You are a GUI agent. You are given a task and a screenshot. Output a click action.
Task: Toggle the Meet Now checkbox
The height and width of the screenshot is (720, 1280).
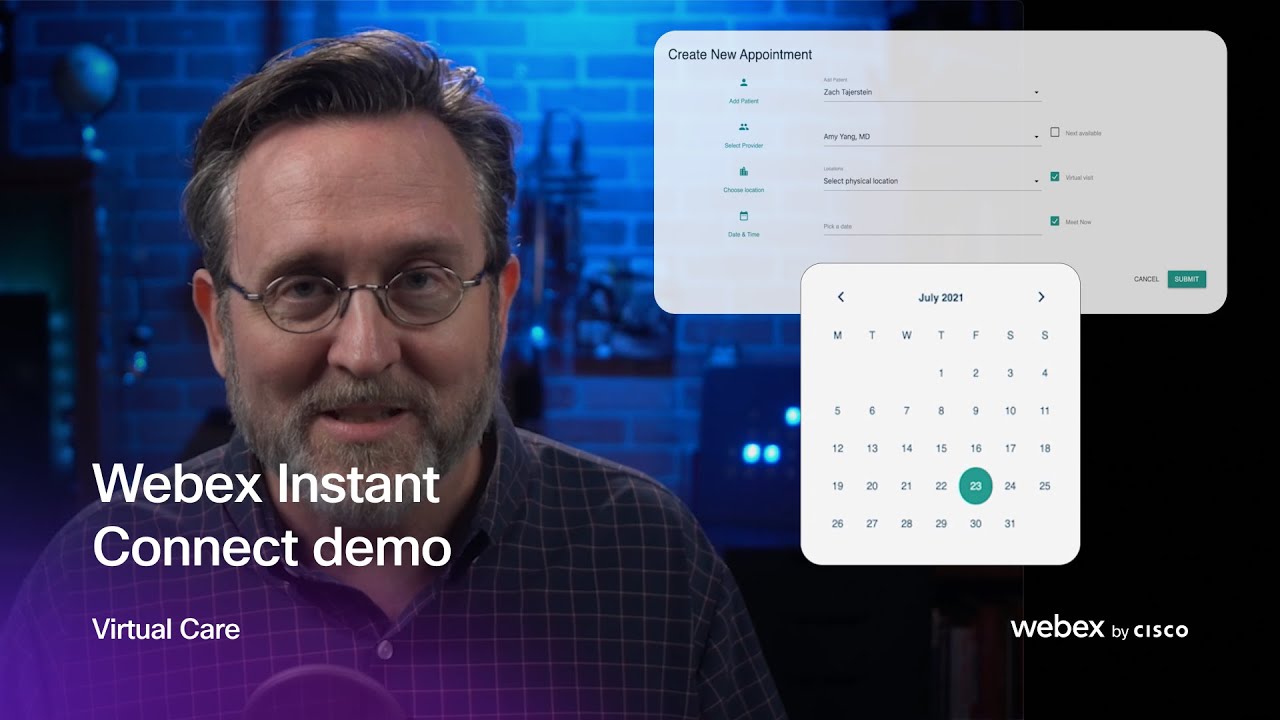coord(1055,221)
